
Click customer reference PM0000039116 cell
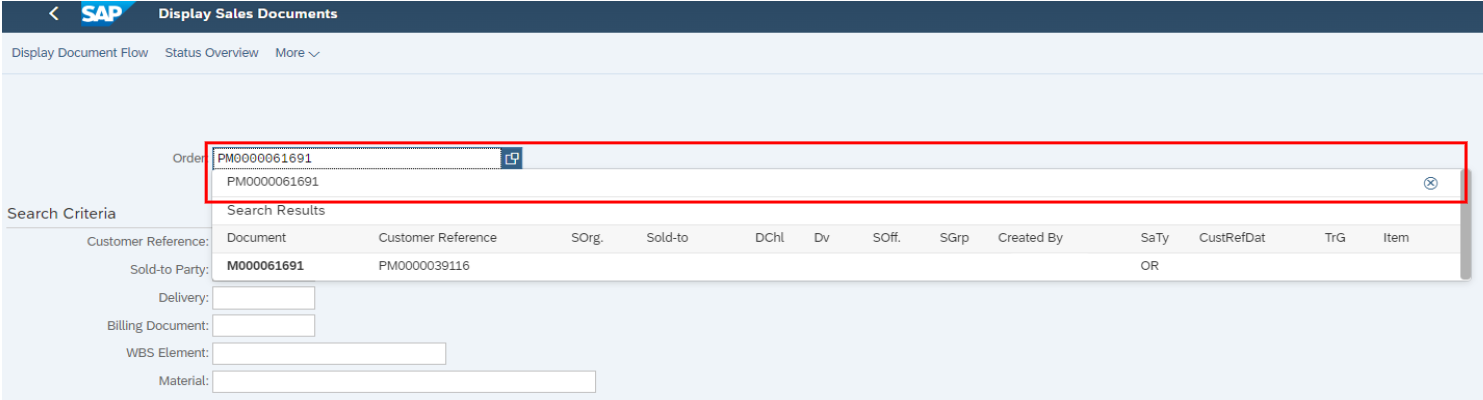424,266
